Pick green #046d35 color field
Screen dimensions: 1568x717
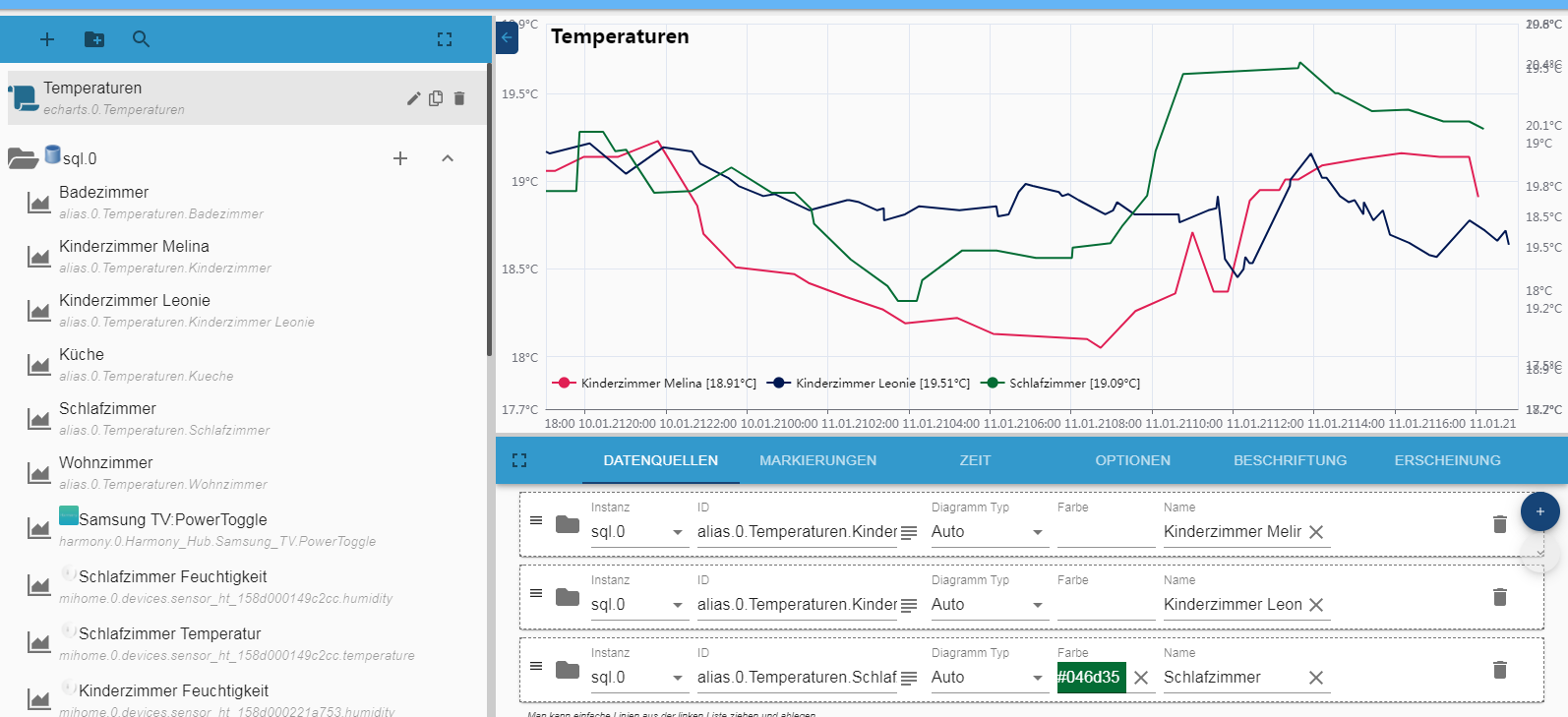tap(1091, 678)
